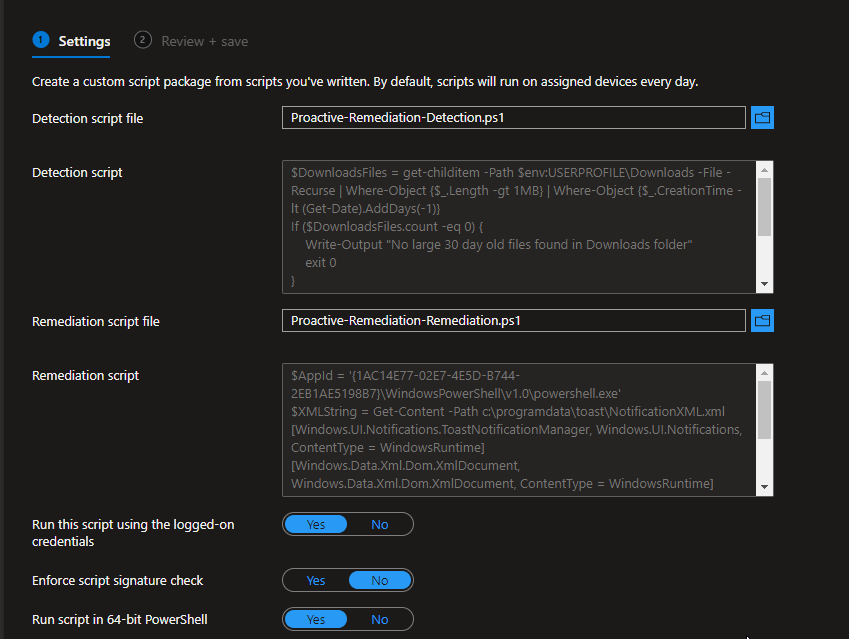Click the Detection script file name field
The height and width of the screenshot is (639, 849).
[513, 118]
